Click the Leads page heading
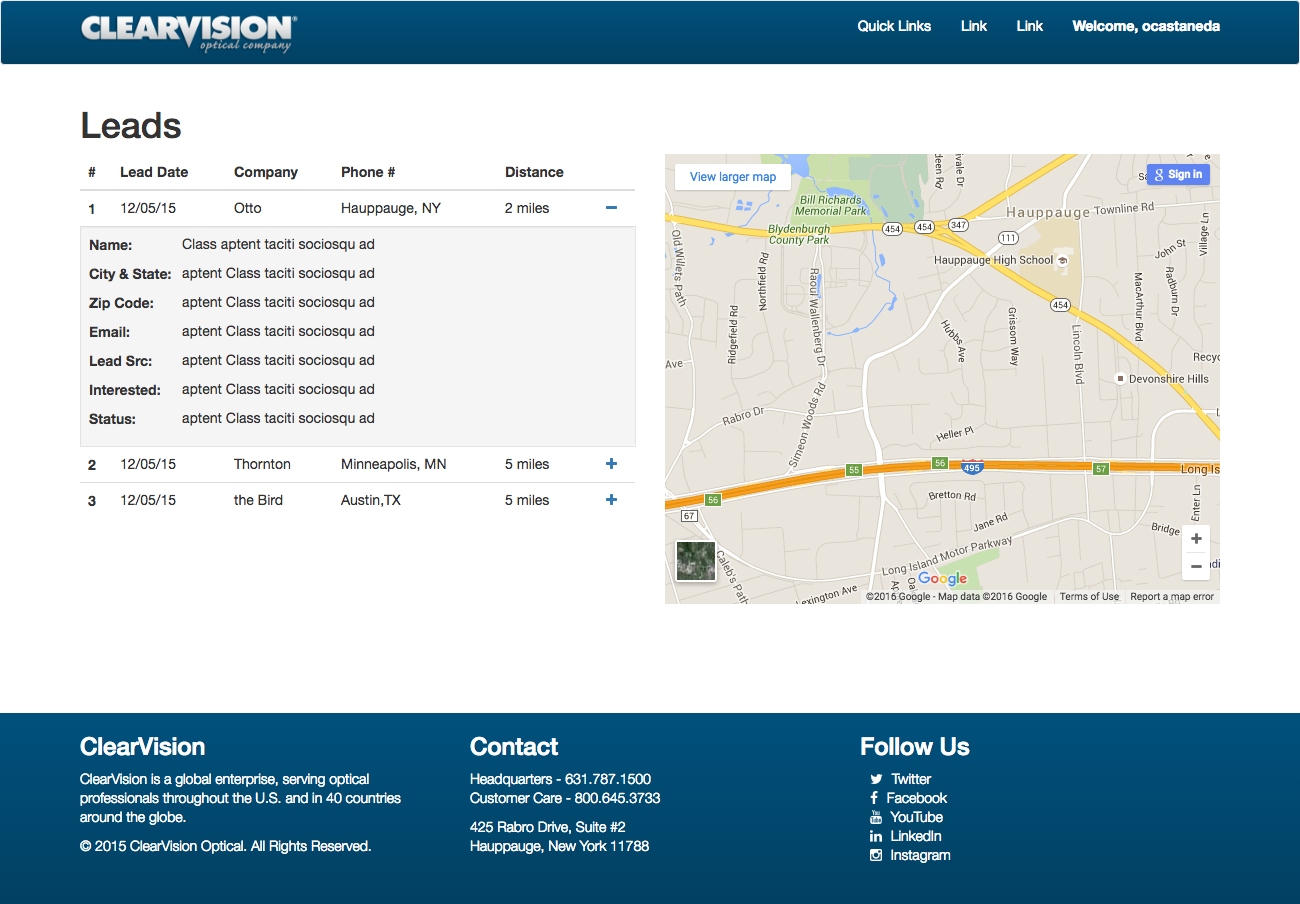The height and width of the screenshot is (904, 1300). [131, 126]
